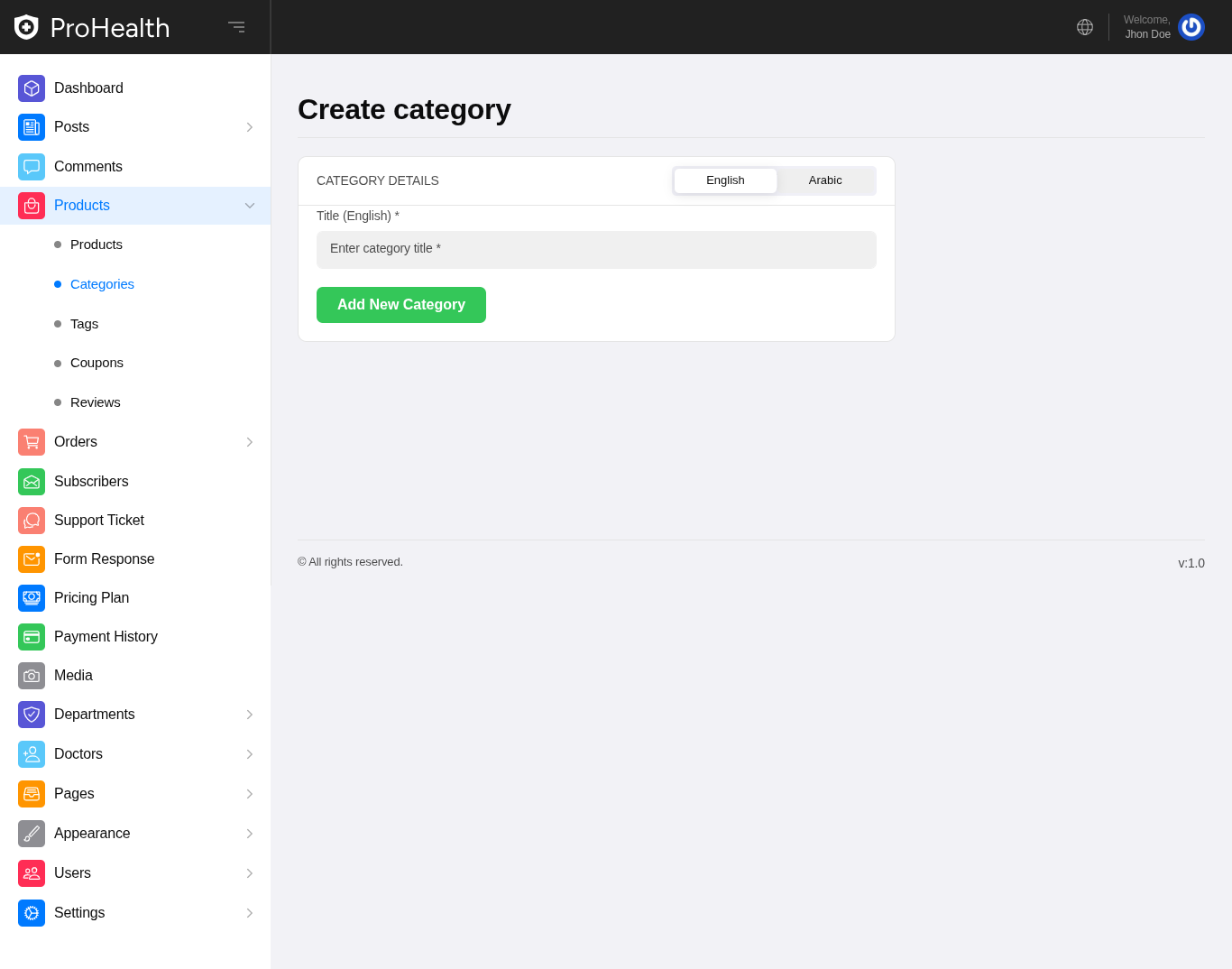
Task: Expand the Posts submenu arrow
Action: (x=250, y=127)
